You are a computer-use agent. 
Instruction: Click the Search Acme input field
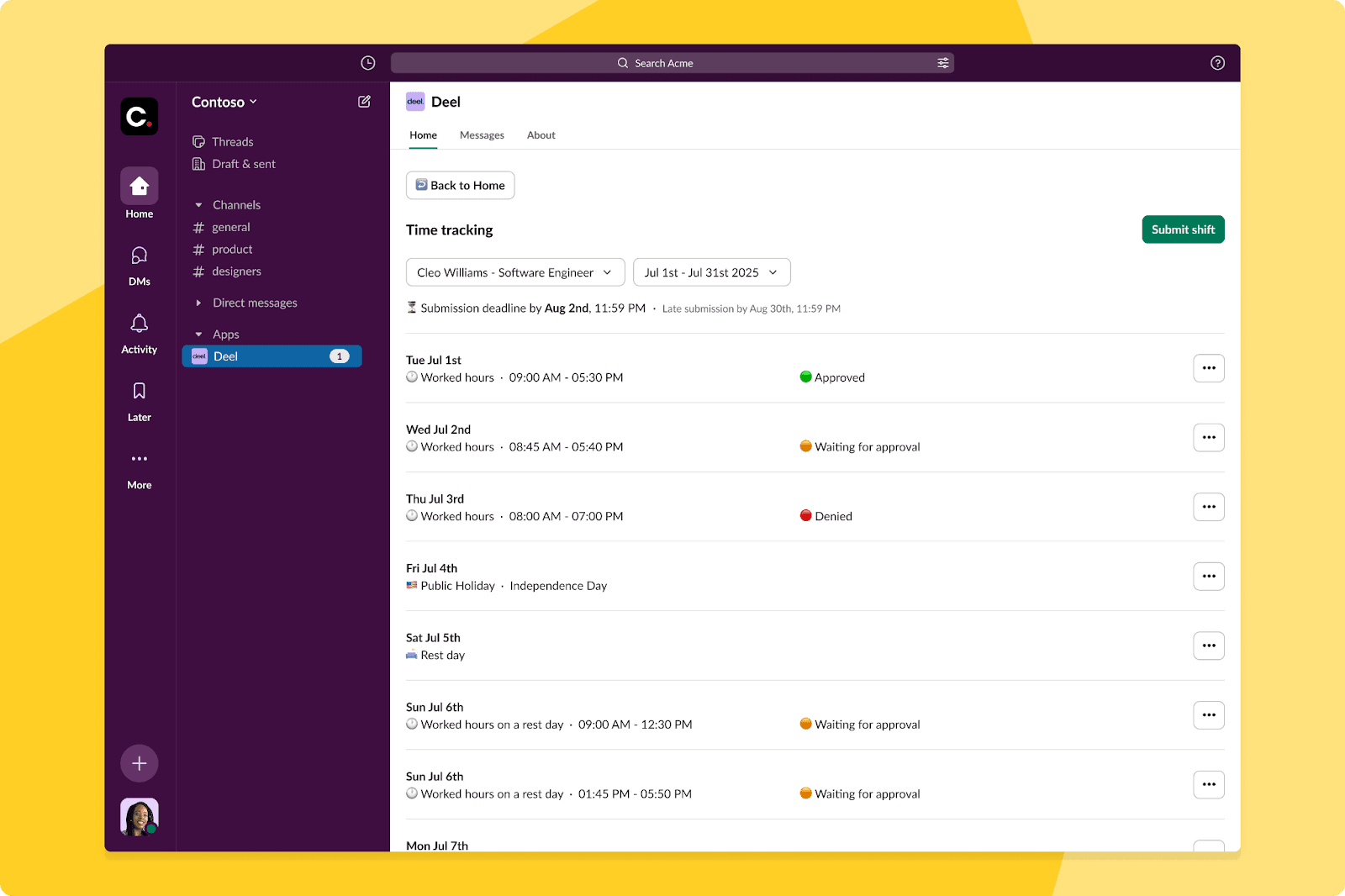tap(664, 63)
